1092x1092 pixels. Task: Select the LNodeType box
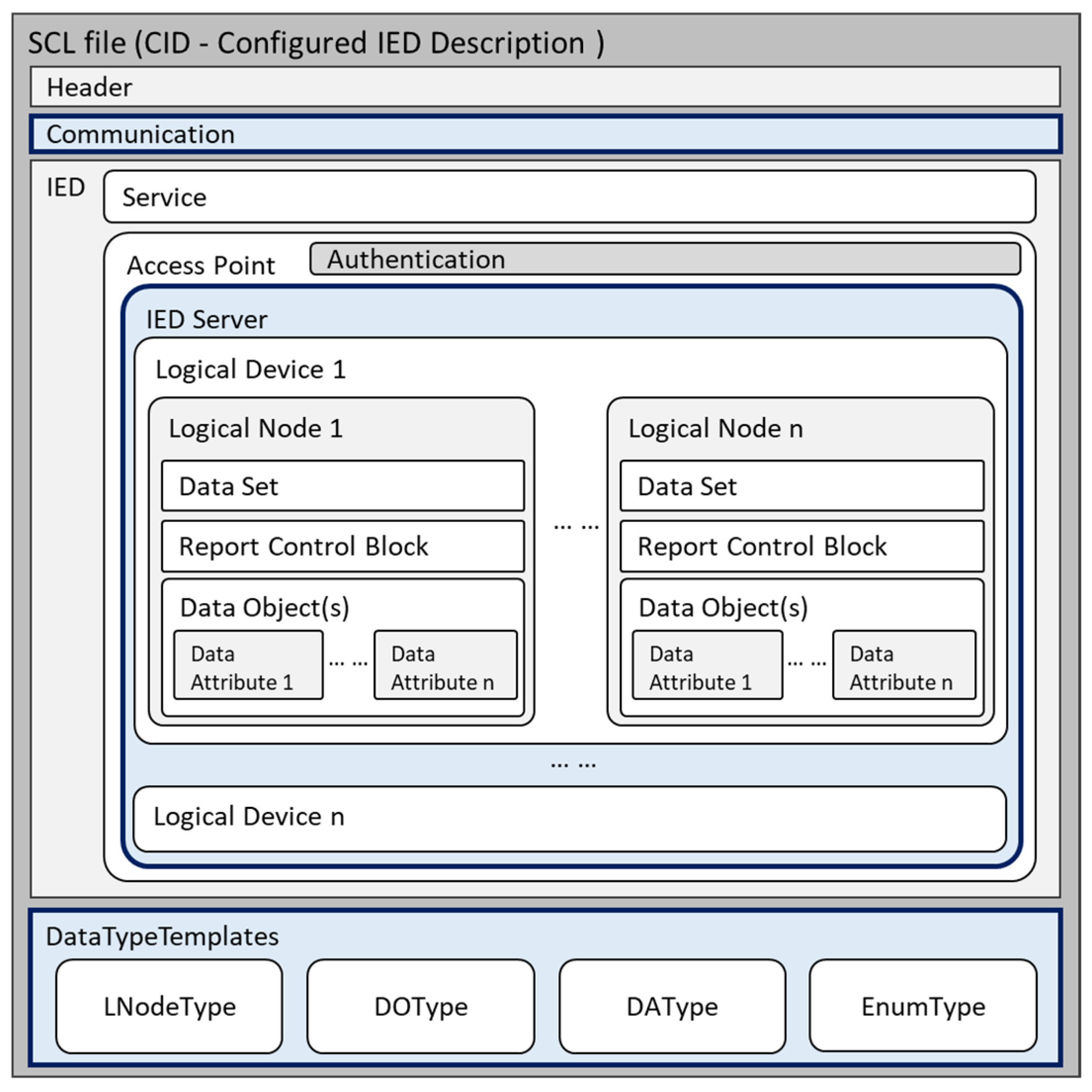coord(169,1007)
